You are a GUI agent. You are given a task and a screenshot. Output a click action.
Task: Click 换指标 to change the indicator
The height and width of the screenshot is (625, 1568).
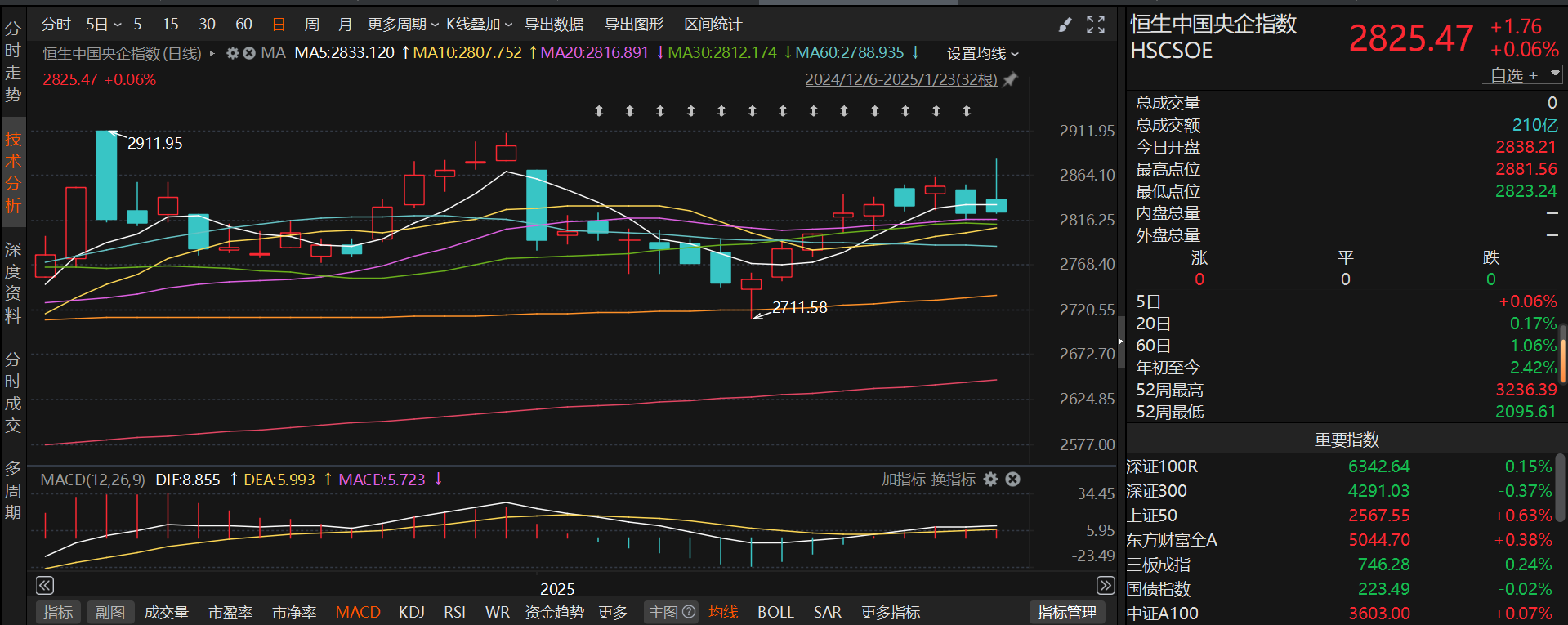tap(954, 480)
